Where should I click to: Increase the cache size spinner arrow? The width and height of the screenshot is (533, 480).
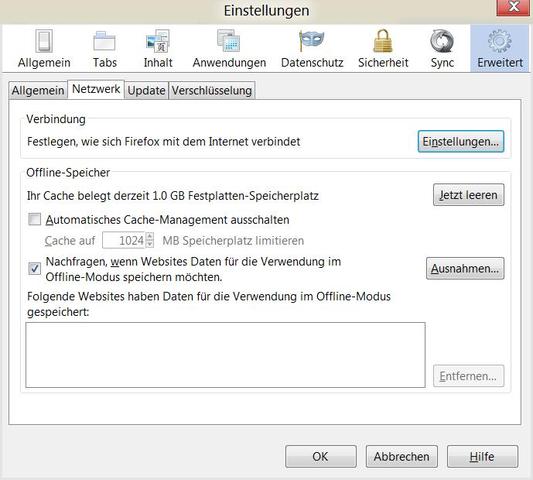[x=150, y=236]
